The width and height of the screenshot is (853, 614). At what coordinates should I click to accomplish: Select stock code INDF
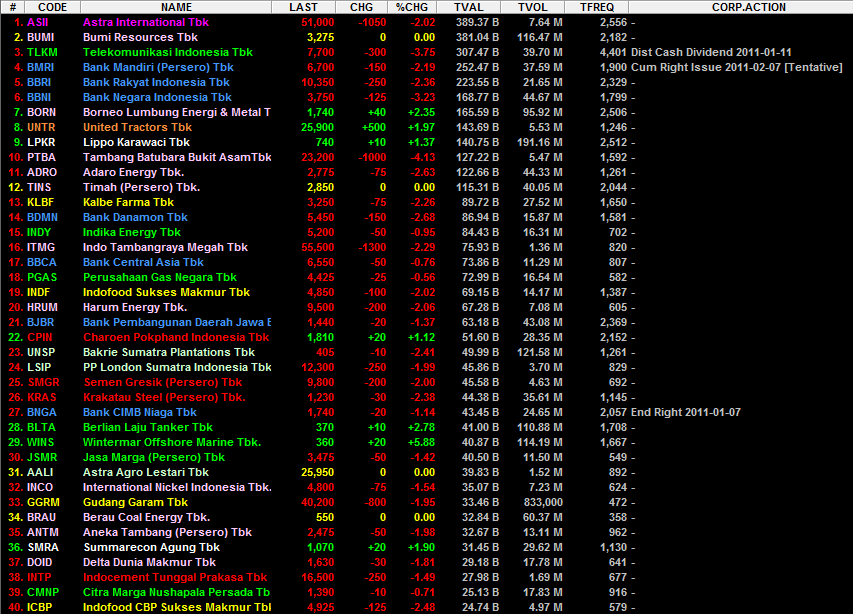(39, 292)
